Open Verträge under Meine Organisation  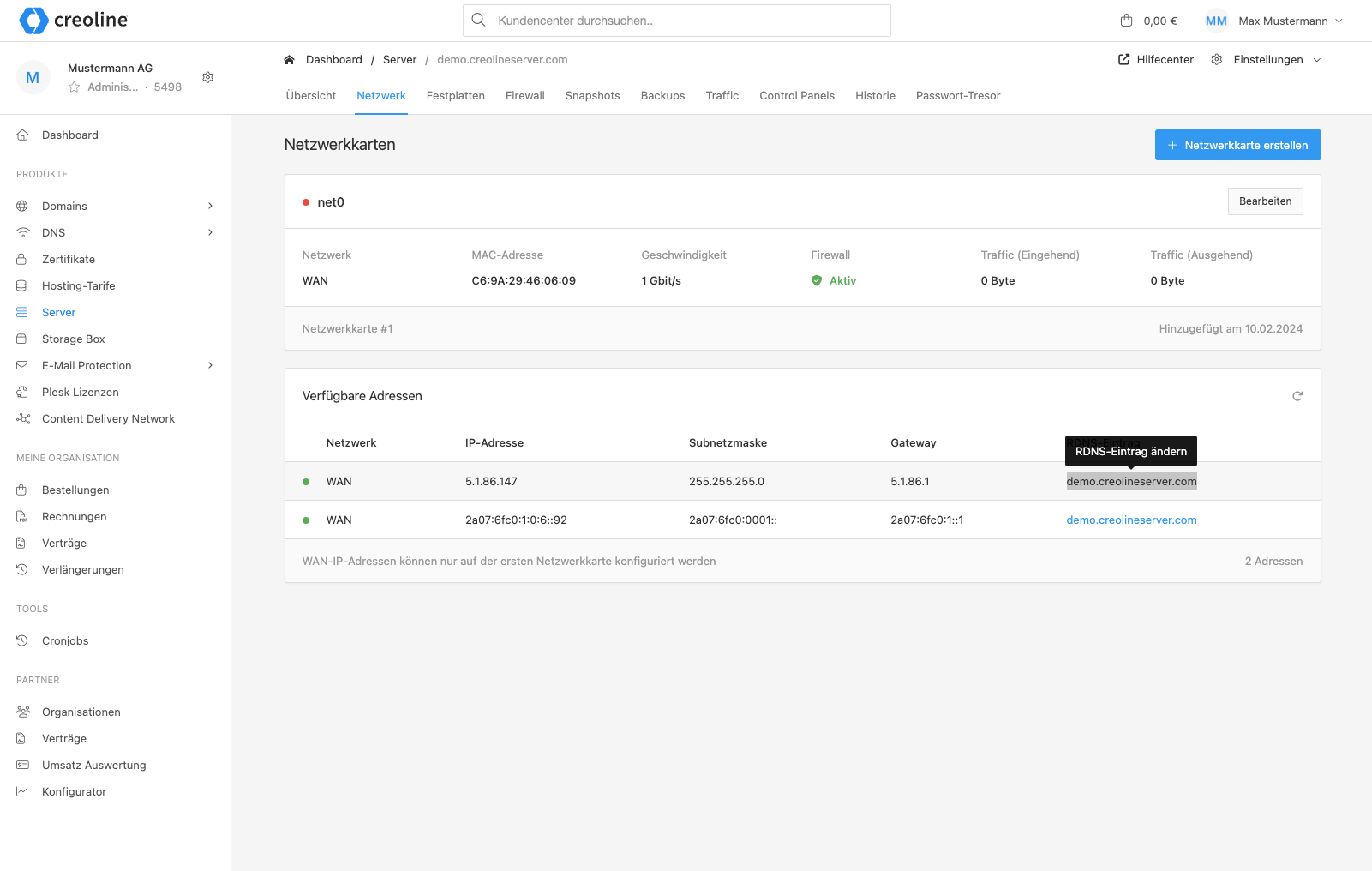pyautogui.click(x=64, y=543)
